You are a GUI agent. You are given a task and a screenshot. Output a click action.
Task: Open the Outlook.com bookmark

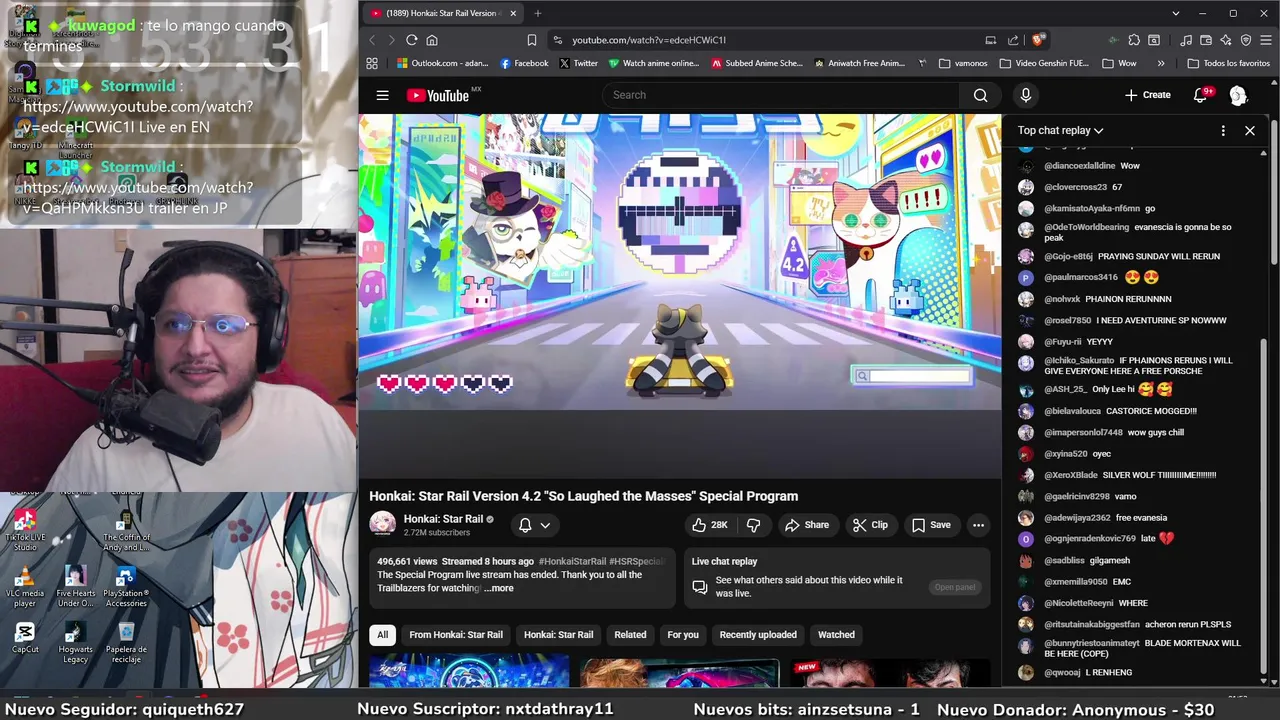coord(443,63)
